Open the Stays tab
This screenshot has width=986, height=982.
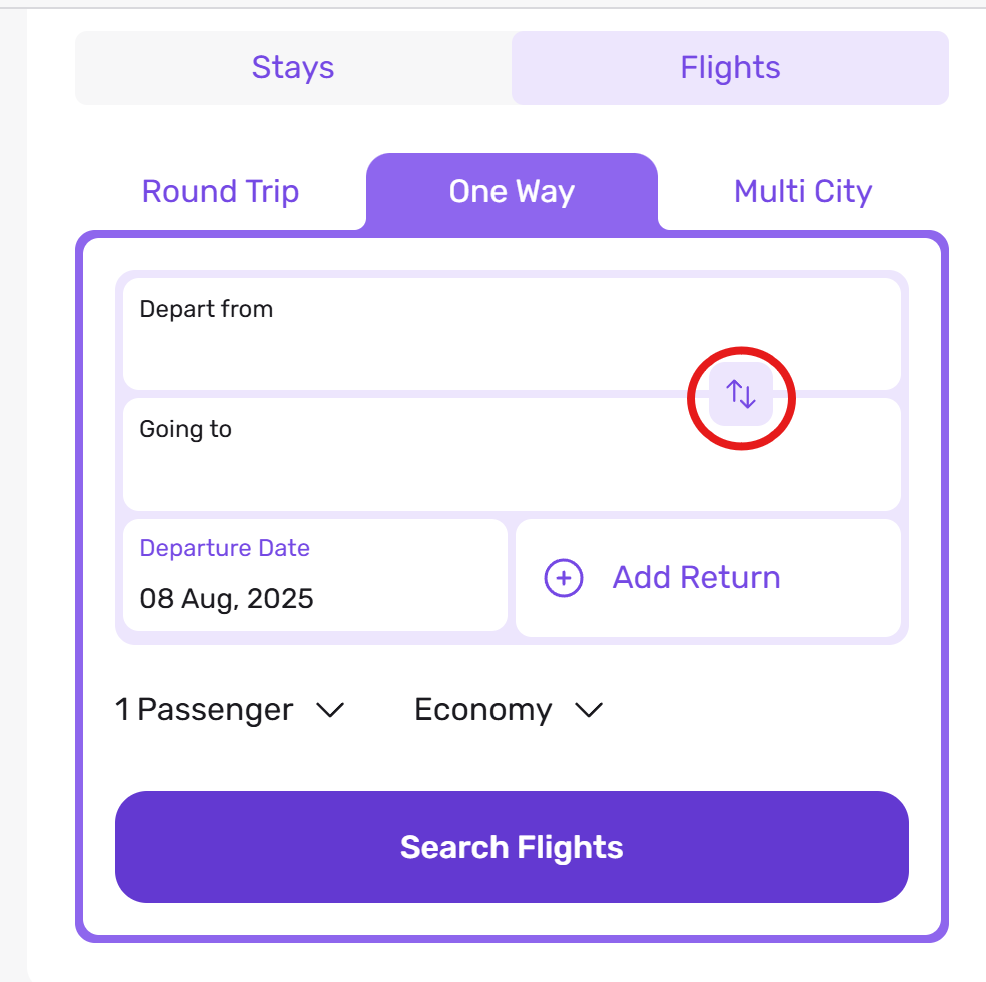[x=293, y=68]
